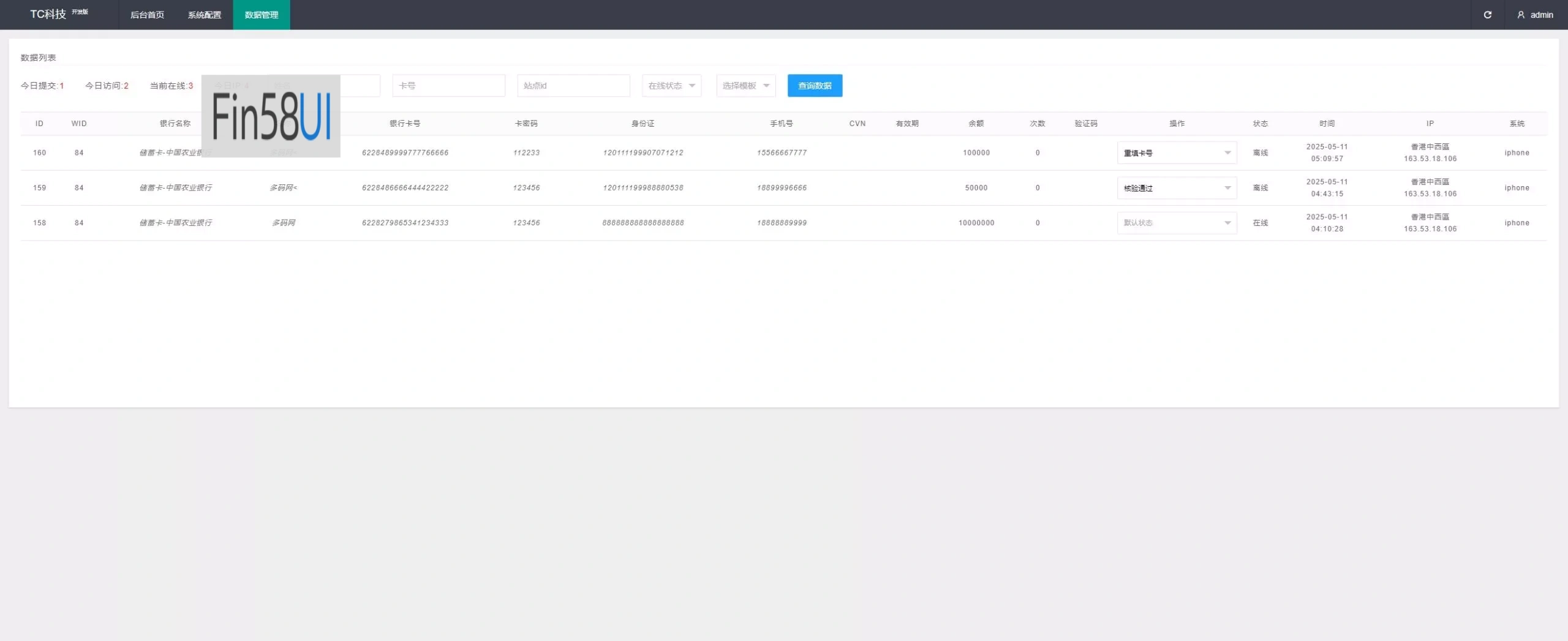
Task: Open the 核验通过 action dropdown in row 159
Action: pyautogui.click(x=1176, y=188)
